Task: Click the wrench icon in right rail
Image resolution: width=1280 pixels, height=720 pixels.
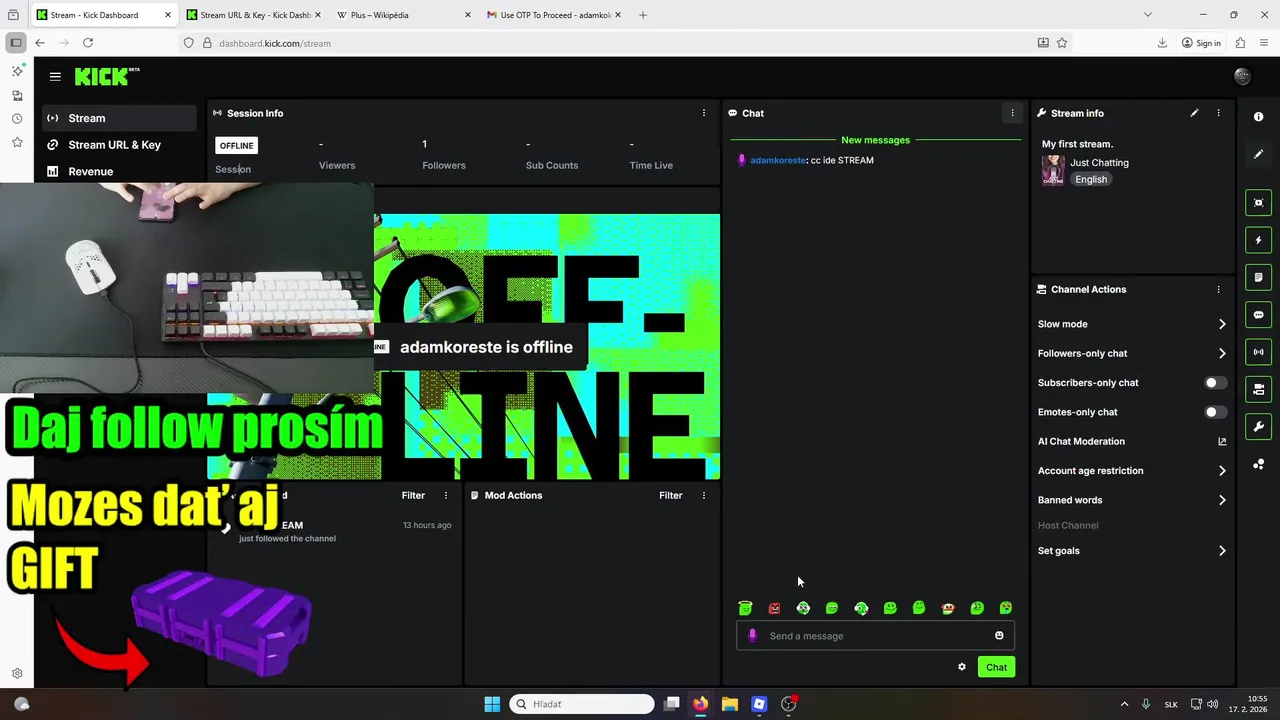Action: [1258, 427]
